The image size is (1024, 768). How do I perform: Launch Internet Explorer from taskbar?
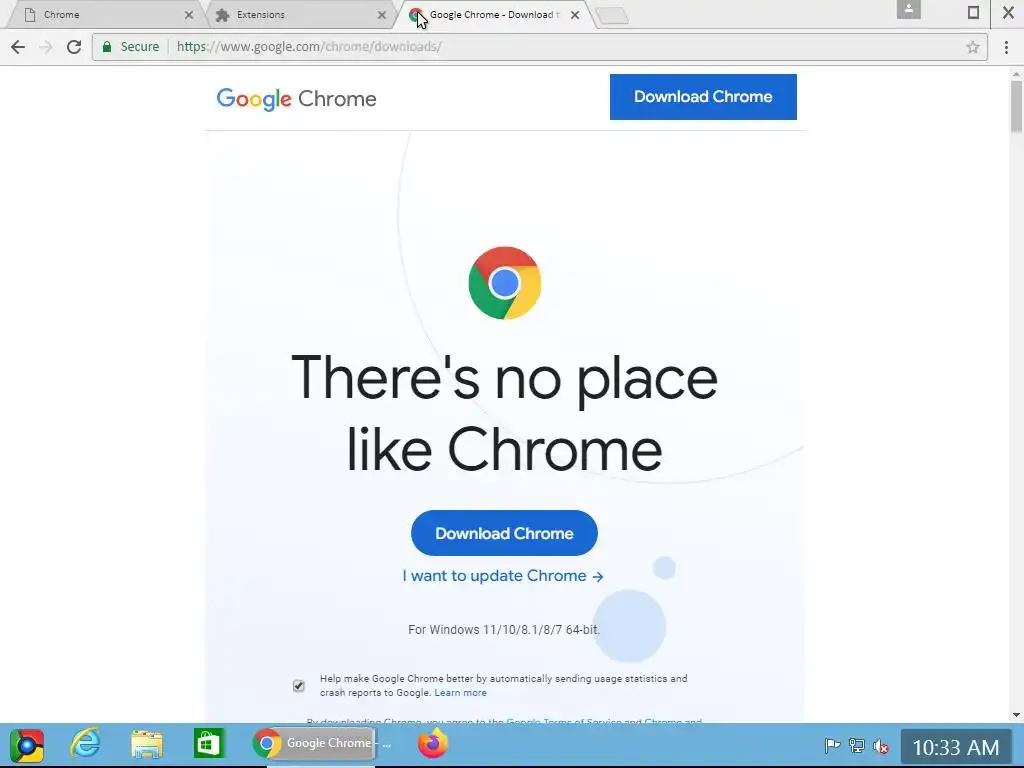coord(86,744)
